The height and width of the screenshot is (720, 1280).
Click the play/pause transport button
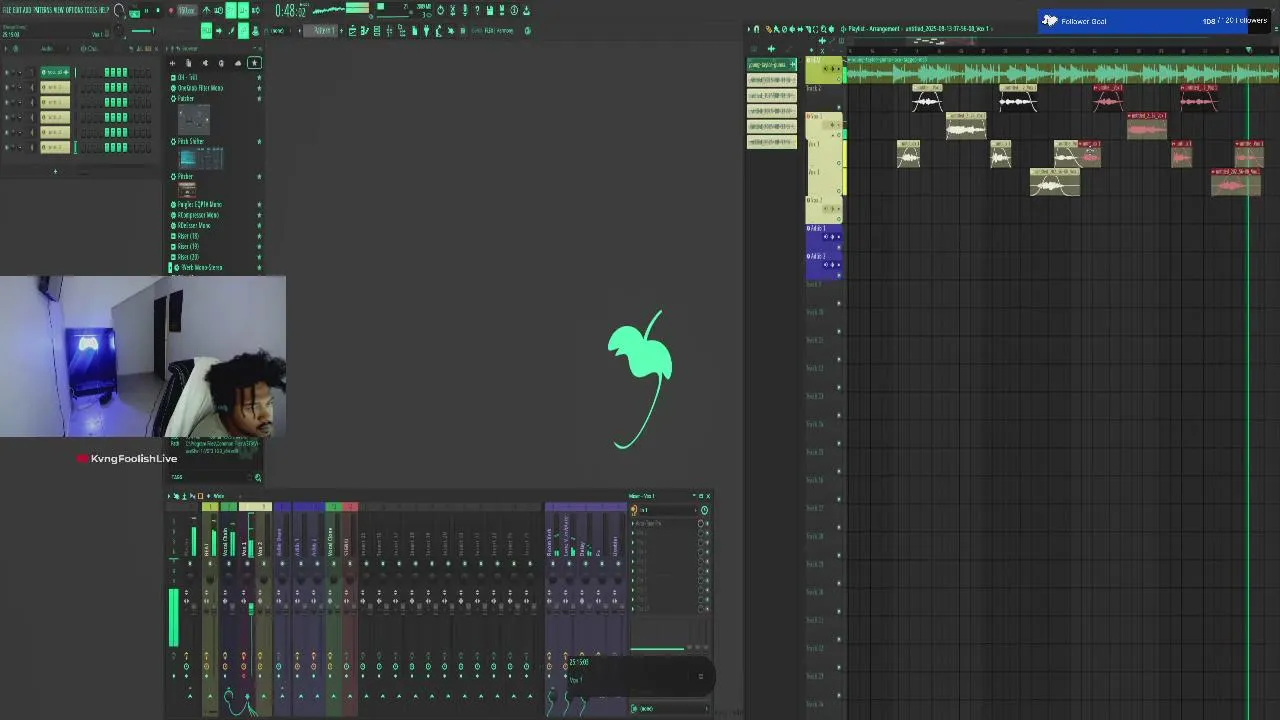[147, 10]
